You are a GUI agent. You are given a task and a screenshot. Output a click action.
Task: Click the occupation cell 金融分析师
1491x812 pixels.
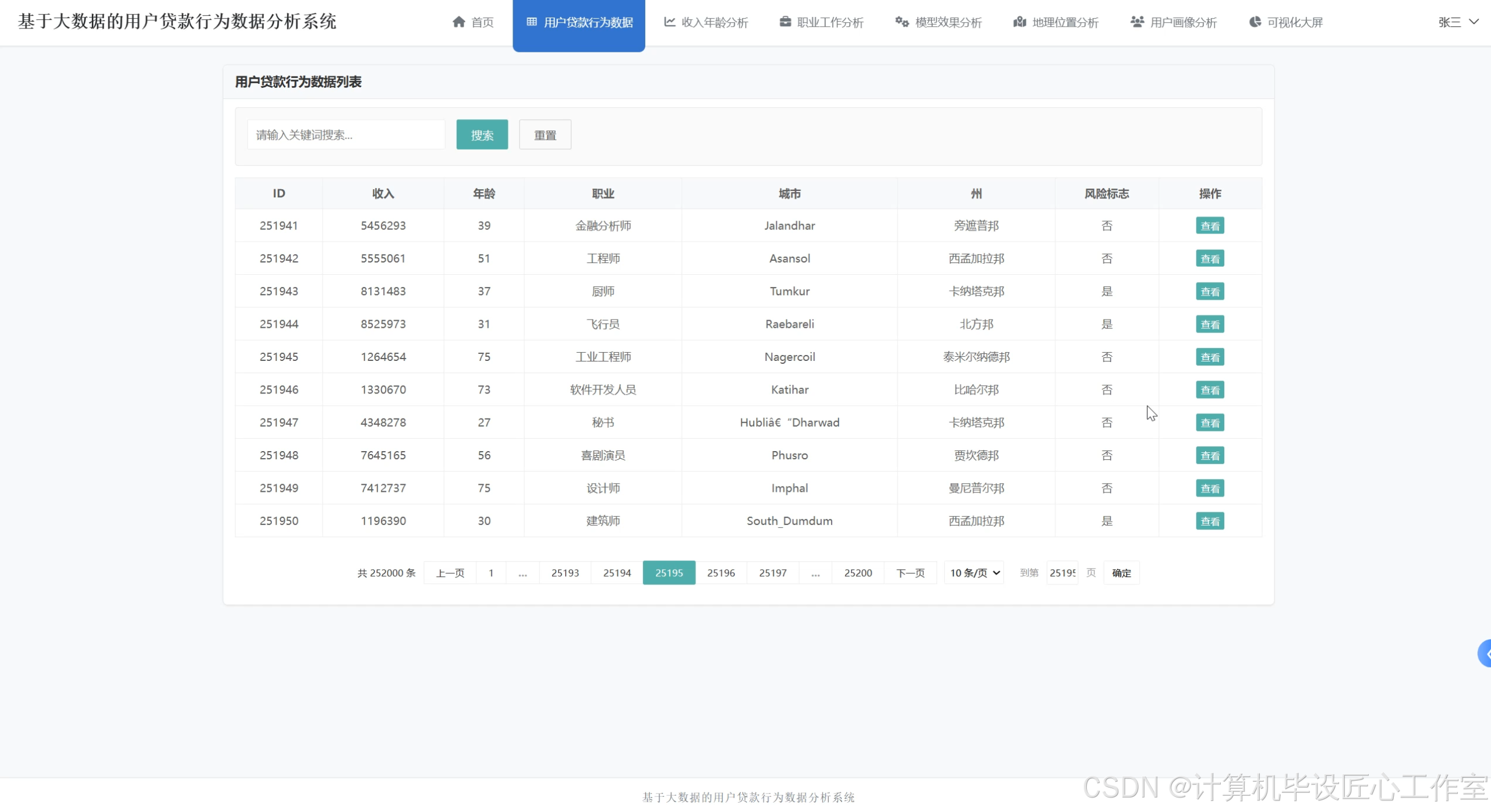[603, 225]
